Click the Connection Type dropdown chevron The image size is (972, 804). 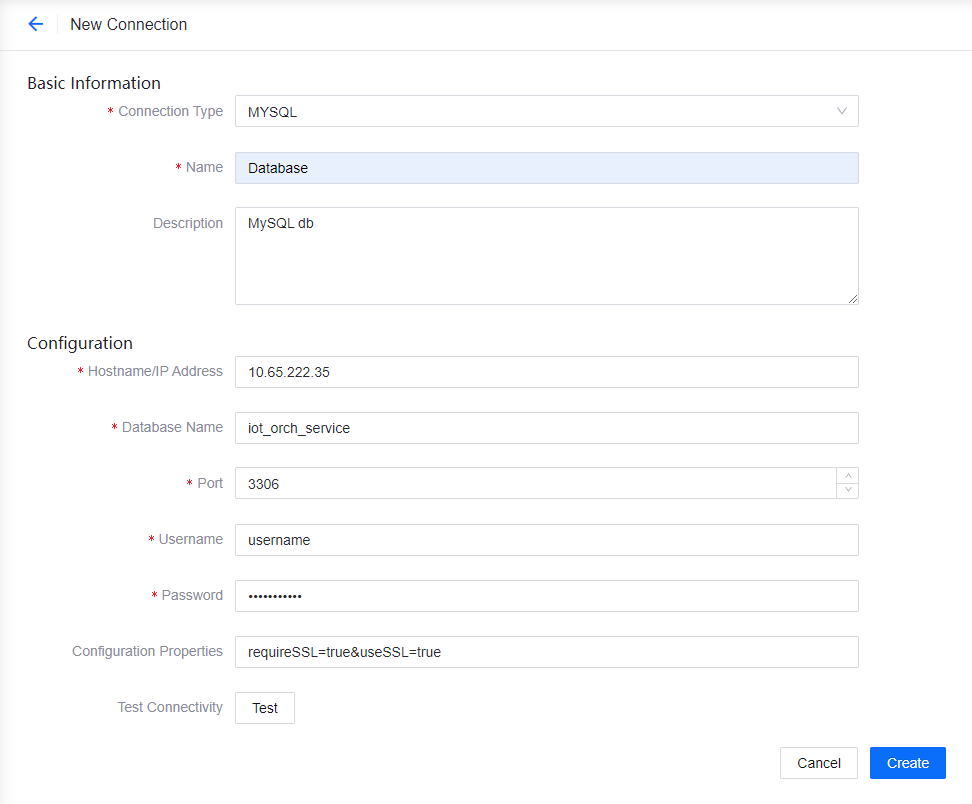coord(843,111)
